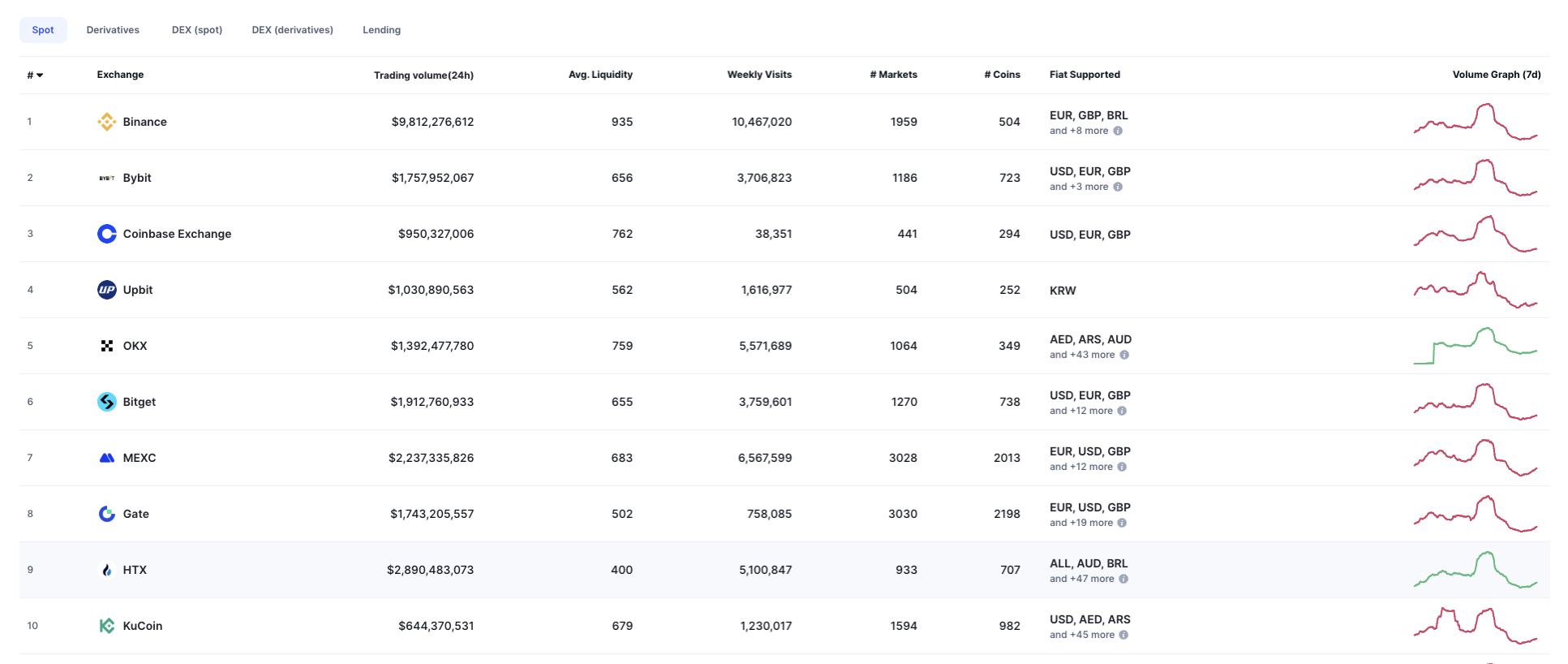Viewport: 1568px width, 664px height.
Task: Show Bitget's additional fiat info icon
Action: (1122, 411)
